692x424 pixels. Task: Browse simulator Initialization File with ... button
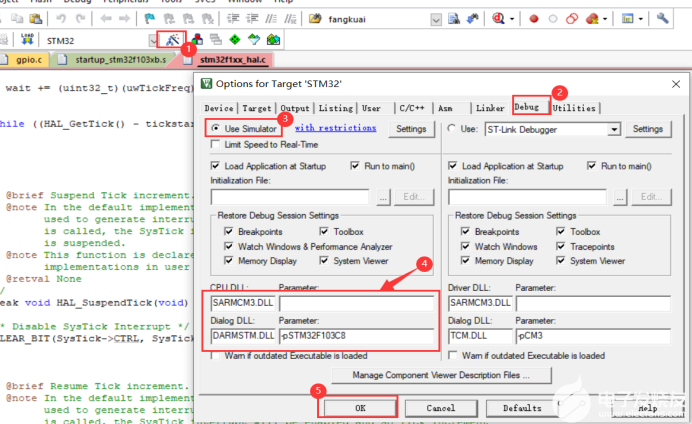[383, 197]
